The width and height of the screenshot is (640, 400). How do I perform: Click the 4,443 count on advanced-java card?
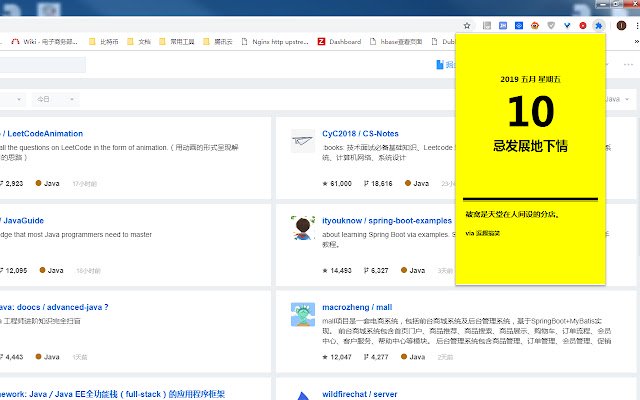[x=12, y=357]
